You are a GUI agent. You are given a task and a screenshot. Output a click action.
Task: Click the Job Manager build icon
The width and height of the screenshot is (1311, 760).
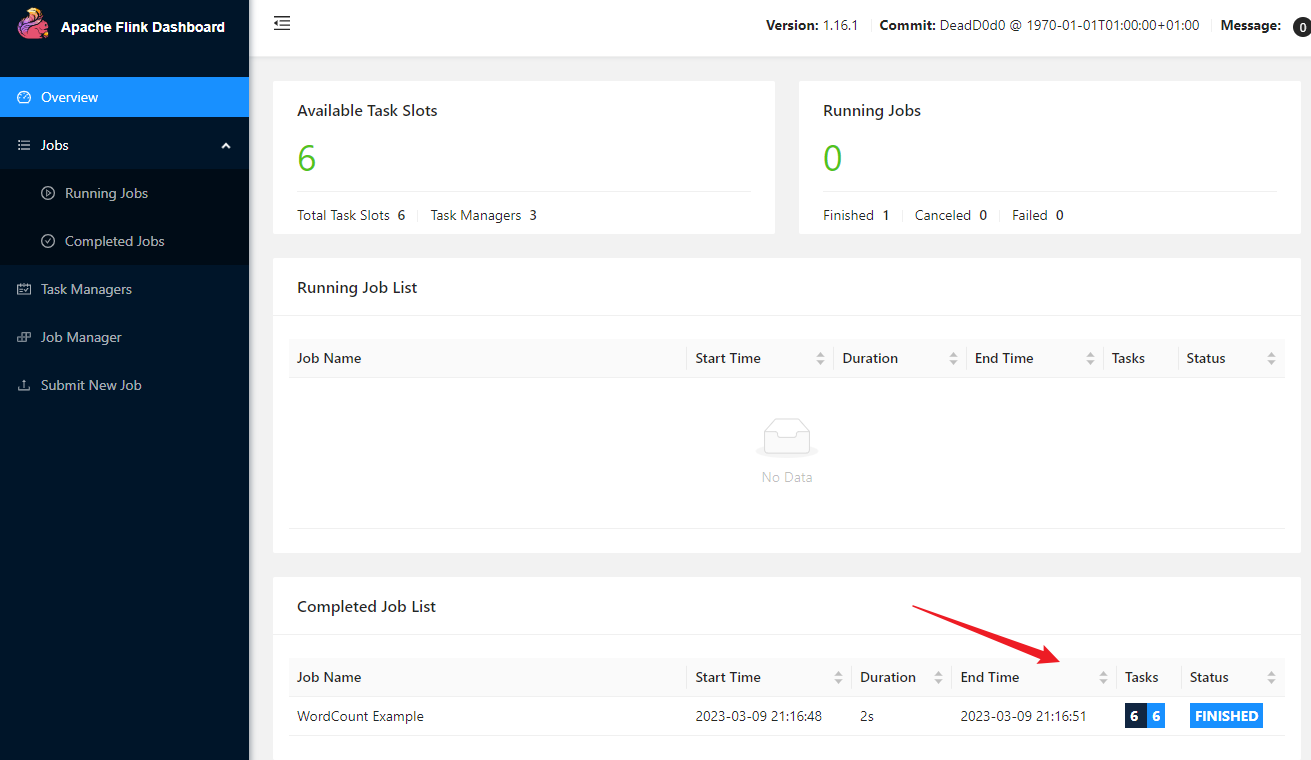25,337
